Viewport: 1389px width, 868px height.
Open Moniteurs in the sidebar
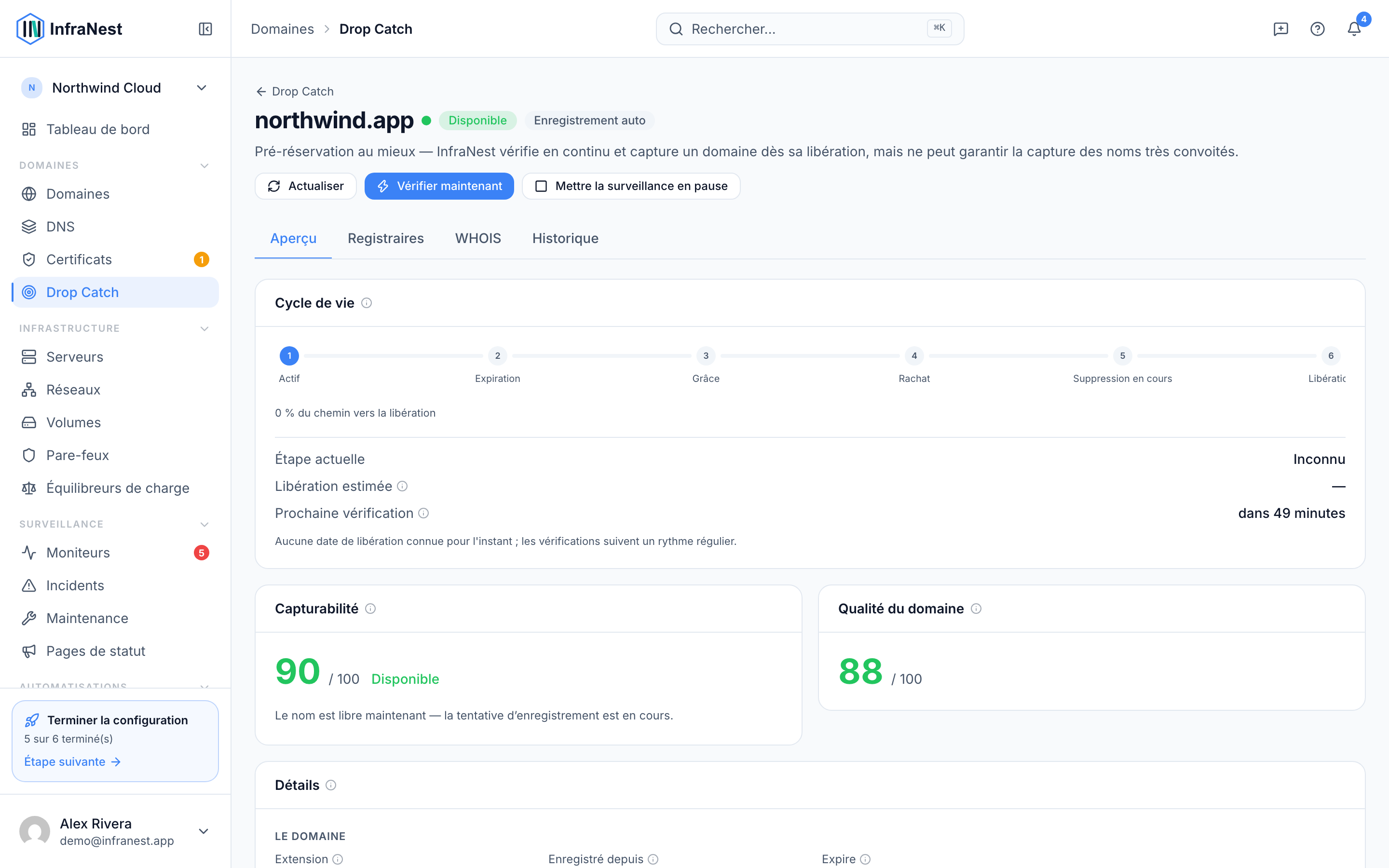115,553
